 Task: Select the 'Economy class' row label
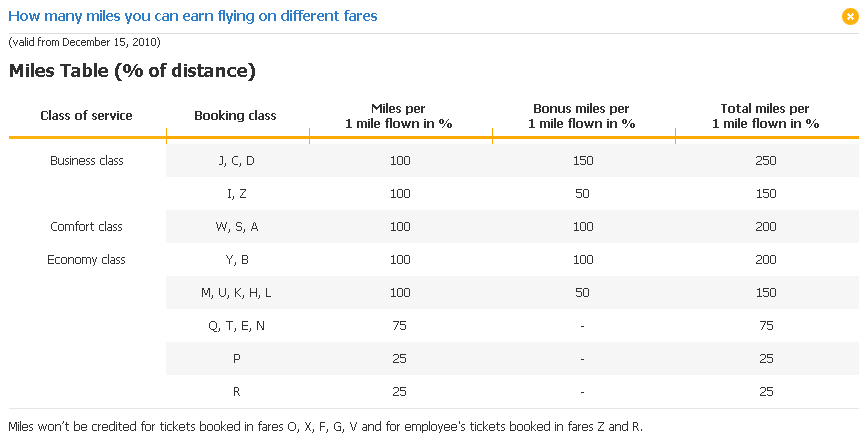86,260
